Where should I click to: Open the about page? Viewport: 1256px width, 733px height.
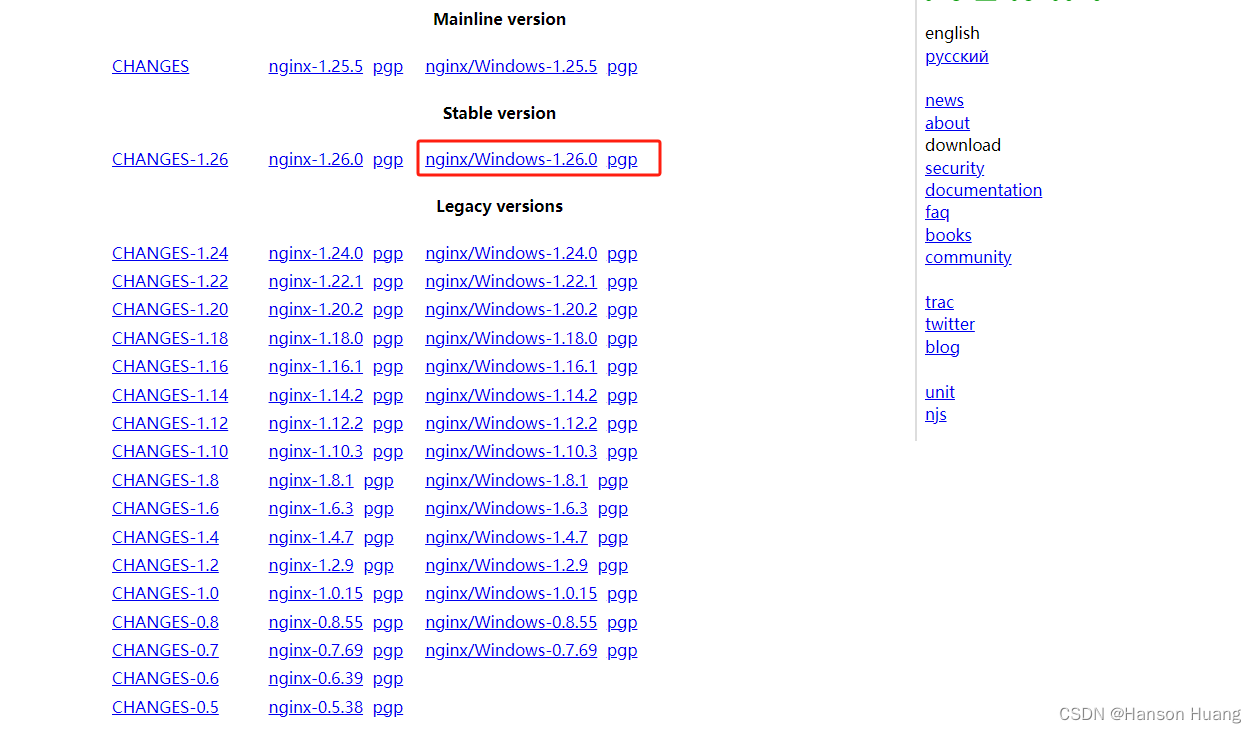(x=947, y=123)
